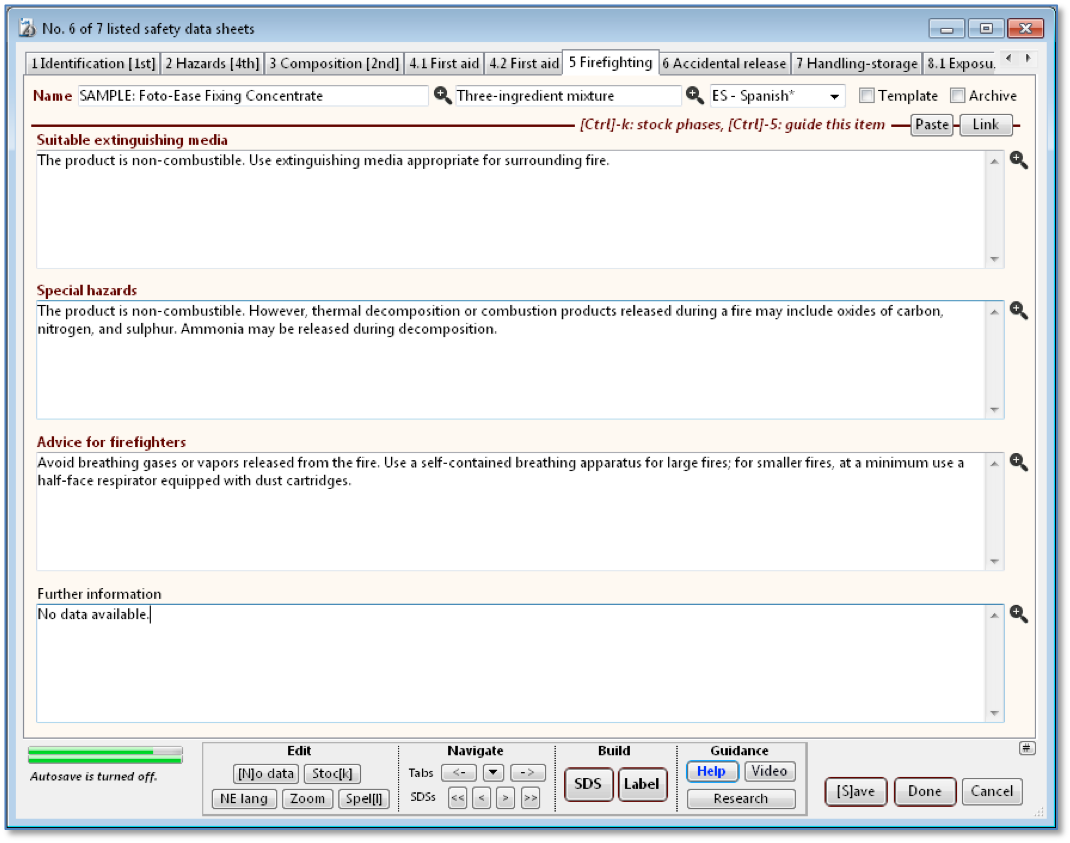Click the application icon in title bar
The image size is (1070, 843).
27,29
